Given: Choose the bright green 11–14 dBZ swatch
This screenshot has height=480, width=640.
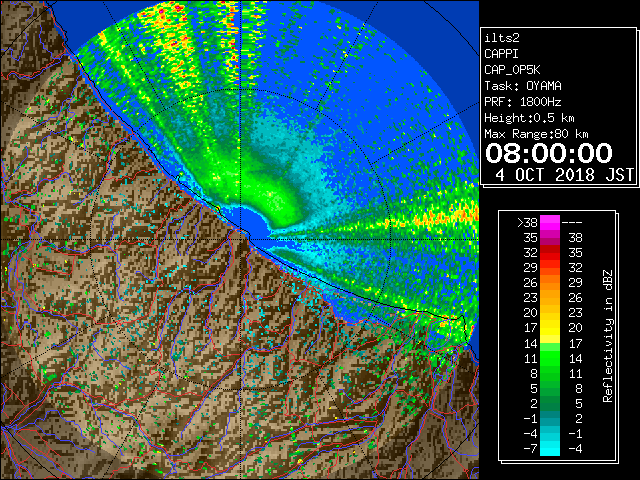Looking at the screenshot, I should pyautogui.click(x=550, y=358).
